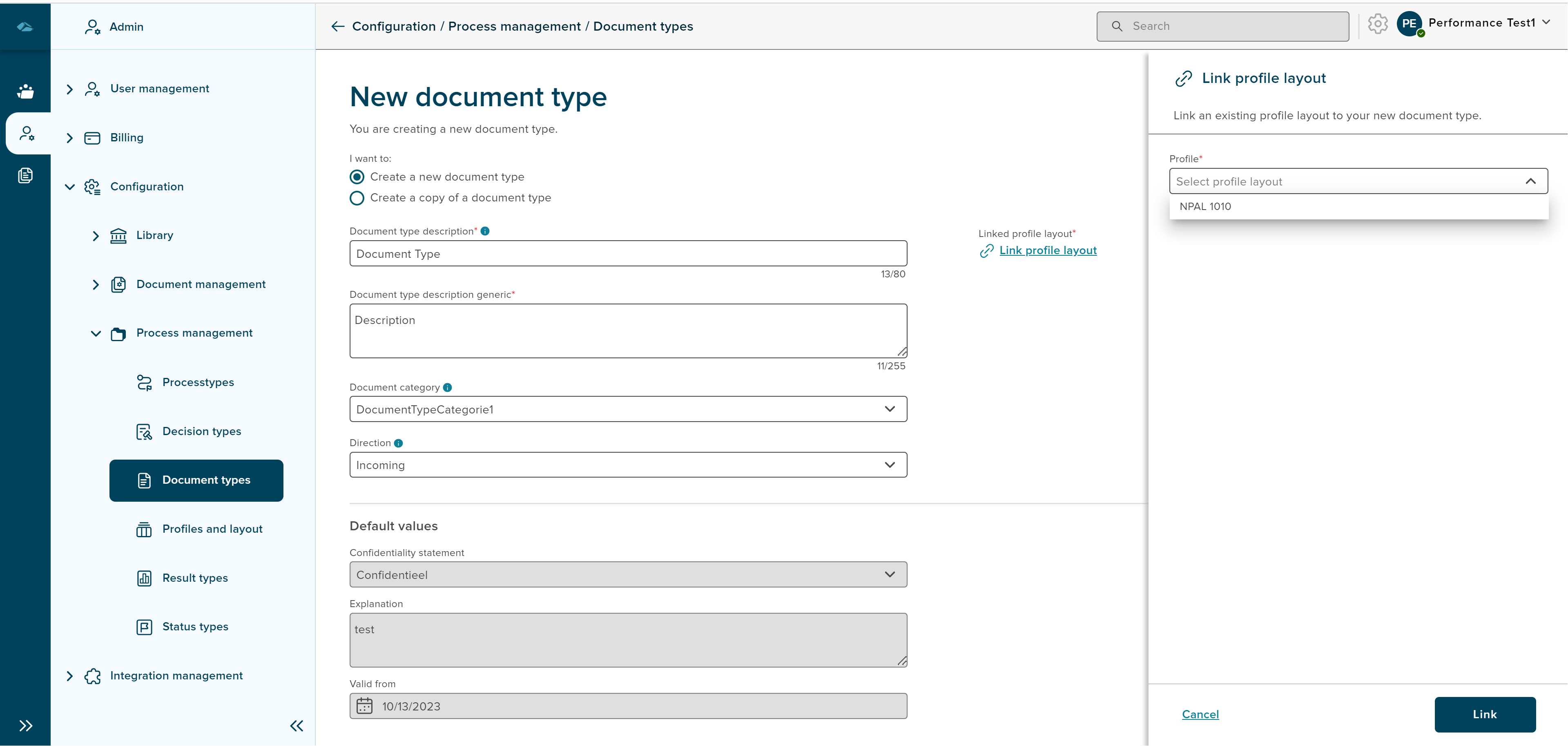Select 'Create a new document type' radio button
This screenshot has width=1568, height=746.
coord(357,176)
